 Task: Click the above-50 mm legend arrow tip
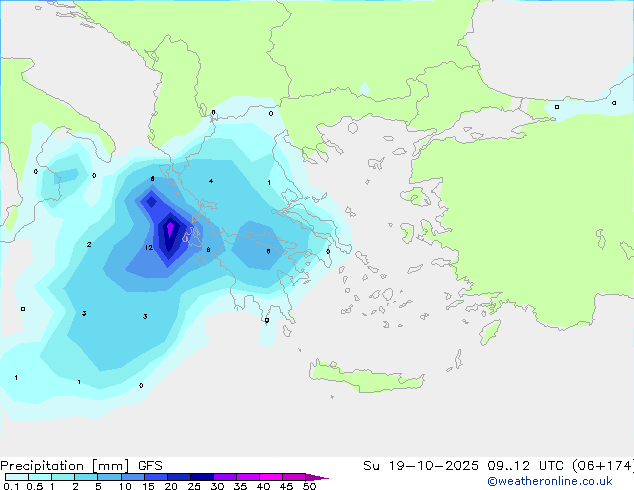coord(317,477)
